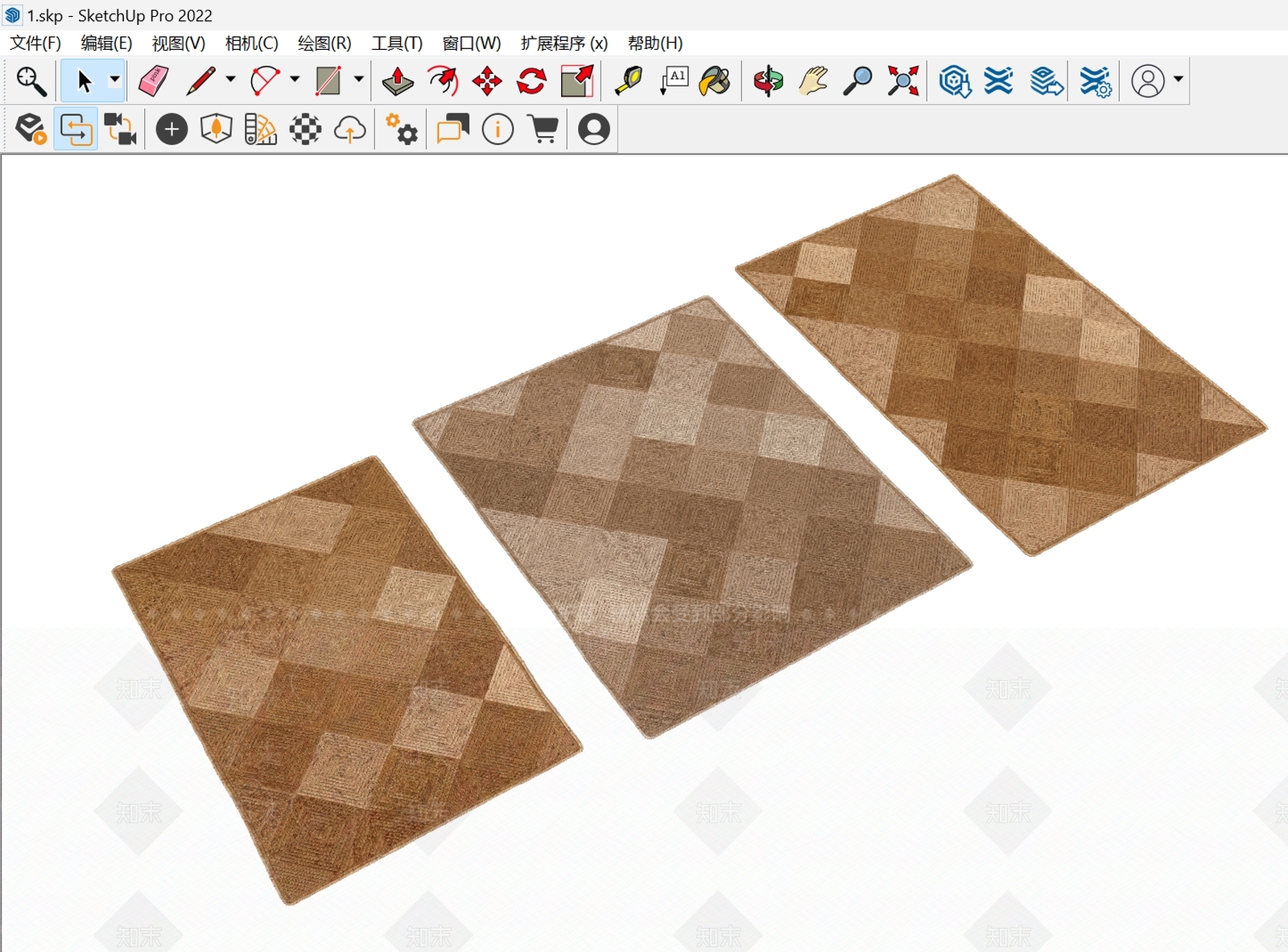This screenshot has height=952, width=1288.
Task: Toggle the highlighted component swap tool
Action: [x=76, y=129]
